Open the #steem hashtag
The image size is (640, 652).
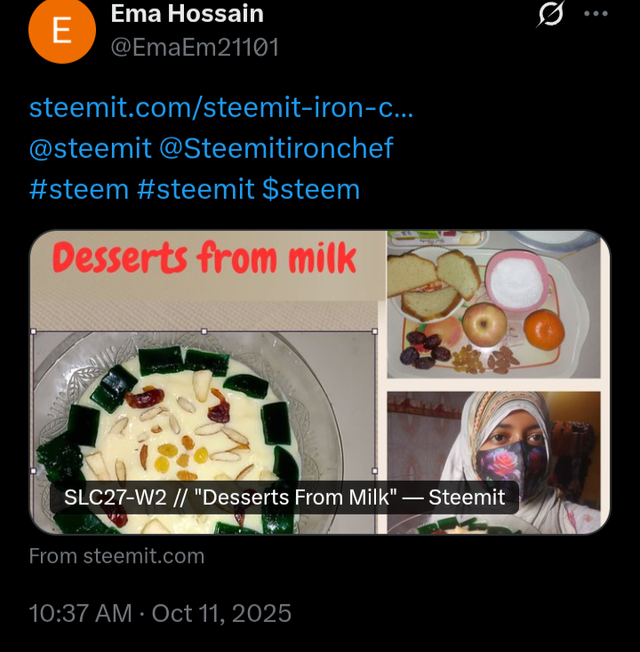pyautogui.click(x=79, y=189)
